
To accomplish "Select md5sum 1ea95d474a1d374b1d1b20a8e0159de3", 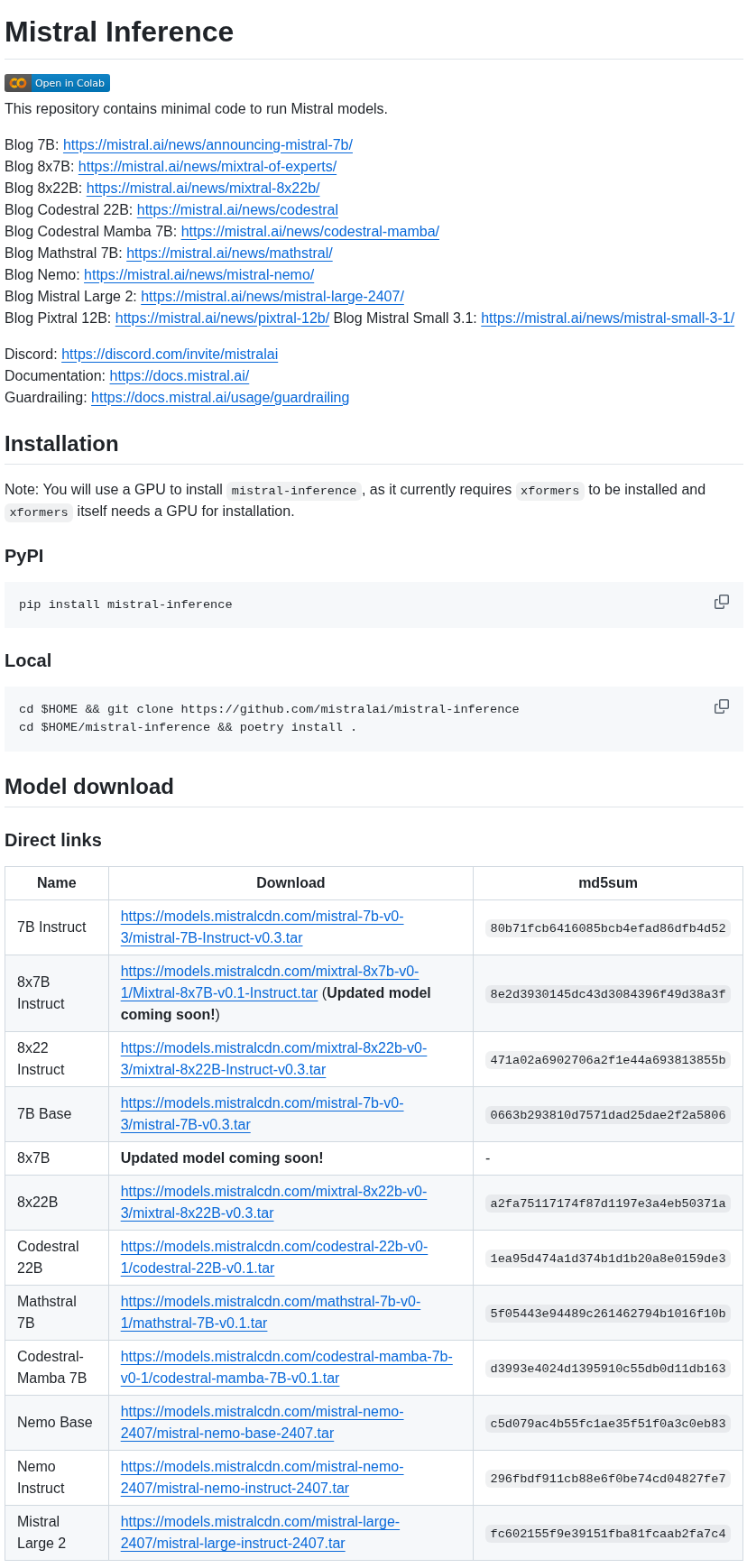I will tap(608, 1259).
